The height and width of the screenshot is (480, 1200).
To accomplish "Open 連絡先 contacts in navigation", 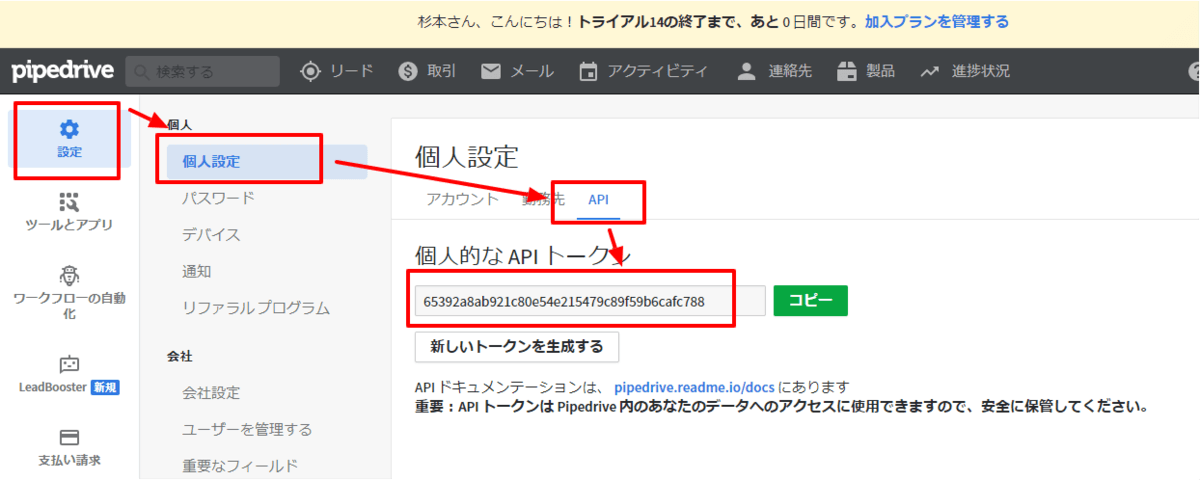I will coord(774,71).
